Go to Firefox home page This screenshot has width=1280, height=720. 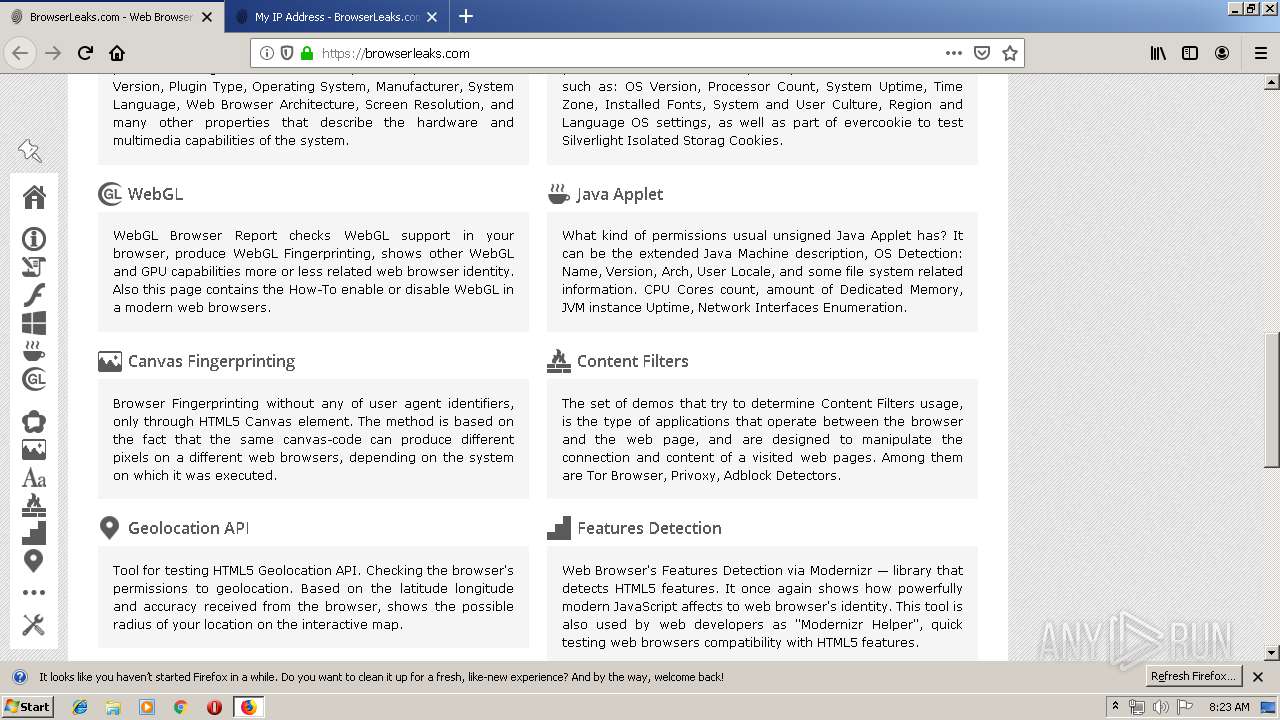pyautogui.click(x=117, y=53)
